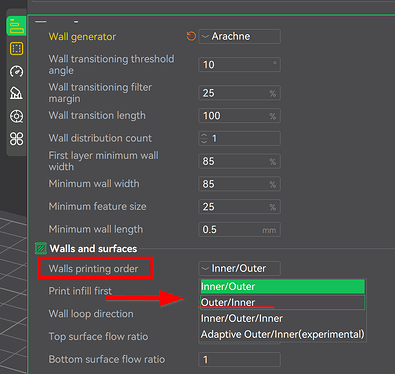Open the Quality settings sidebar icon
The height and width of the screenshot is (374, 395).
click(x=16, y=26)
